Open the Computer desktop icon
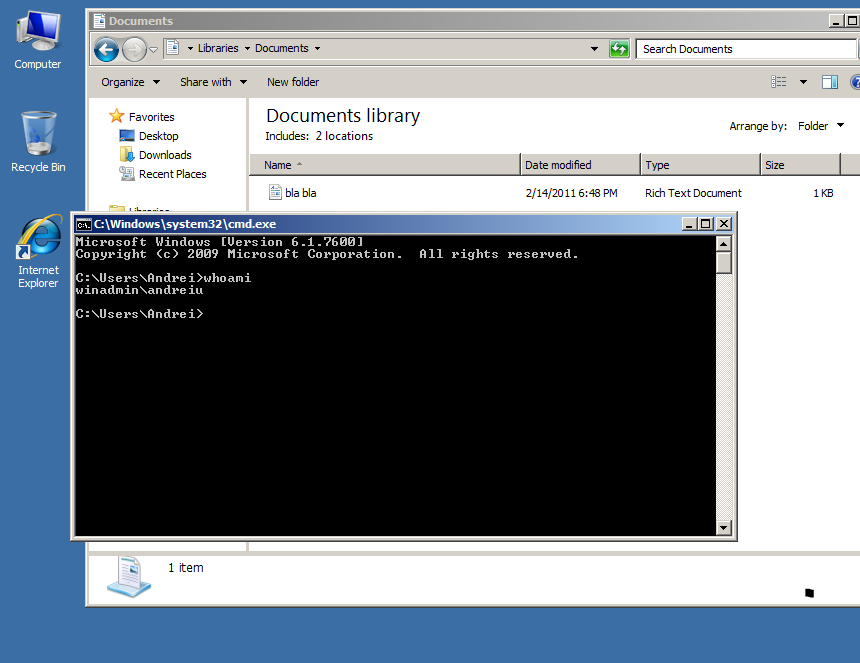 37,40
